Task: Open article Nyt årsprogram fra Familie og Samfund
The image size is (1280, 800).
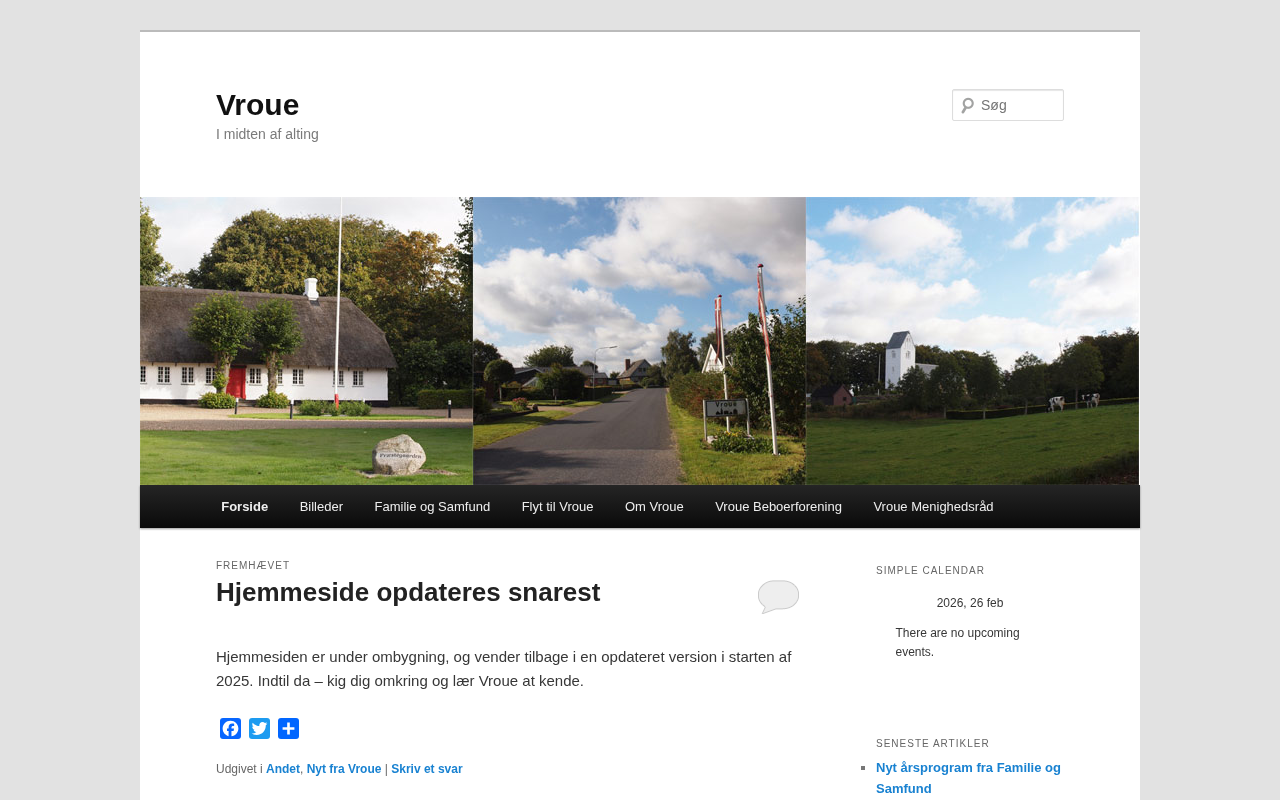Action: coord(968,778)
